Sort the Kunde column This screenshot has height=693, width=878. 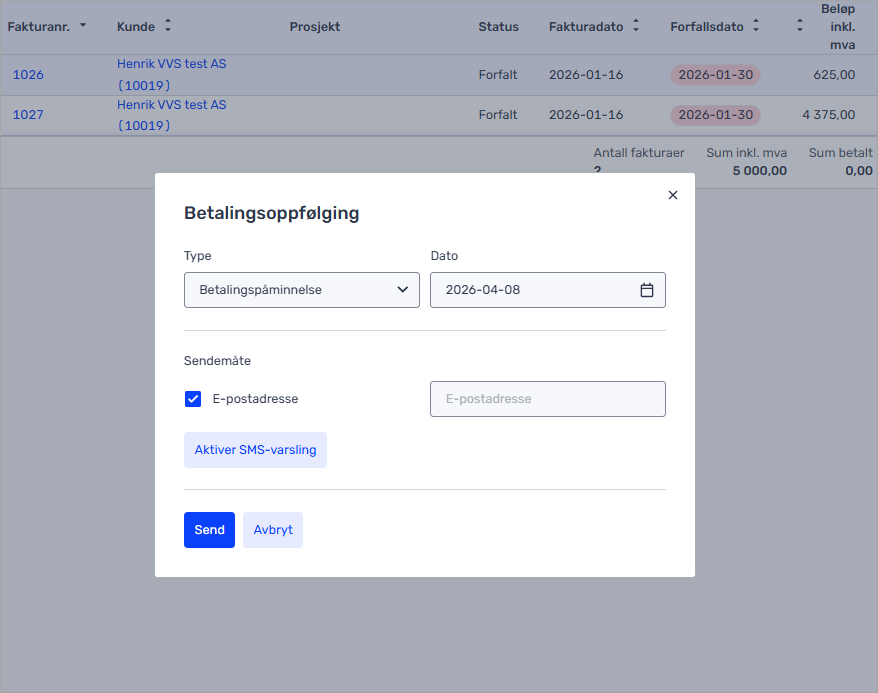(167, 26)
